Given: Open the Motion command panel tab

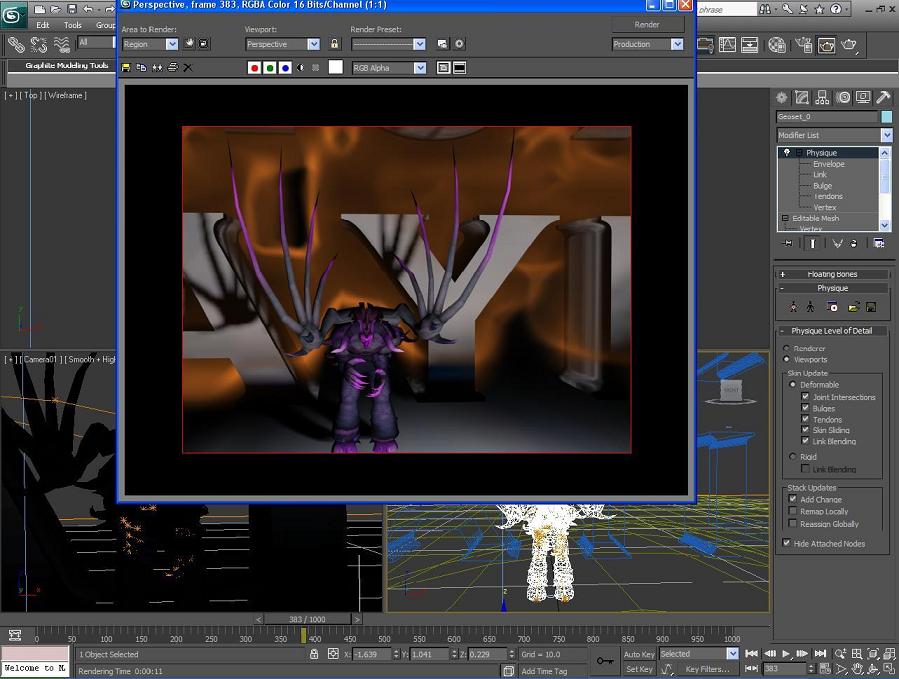Looking at the screenshot, I should 843,97.
